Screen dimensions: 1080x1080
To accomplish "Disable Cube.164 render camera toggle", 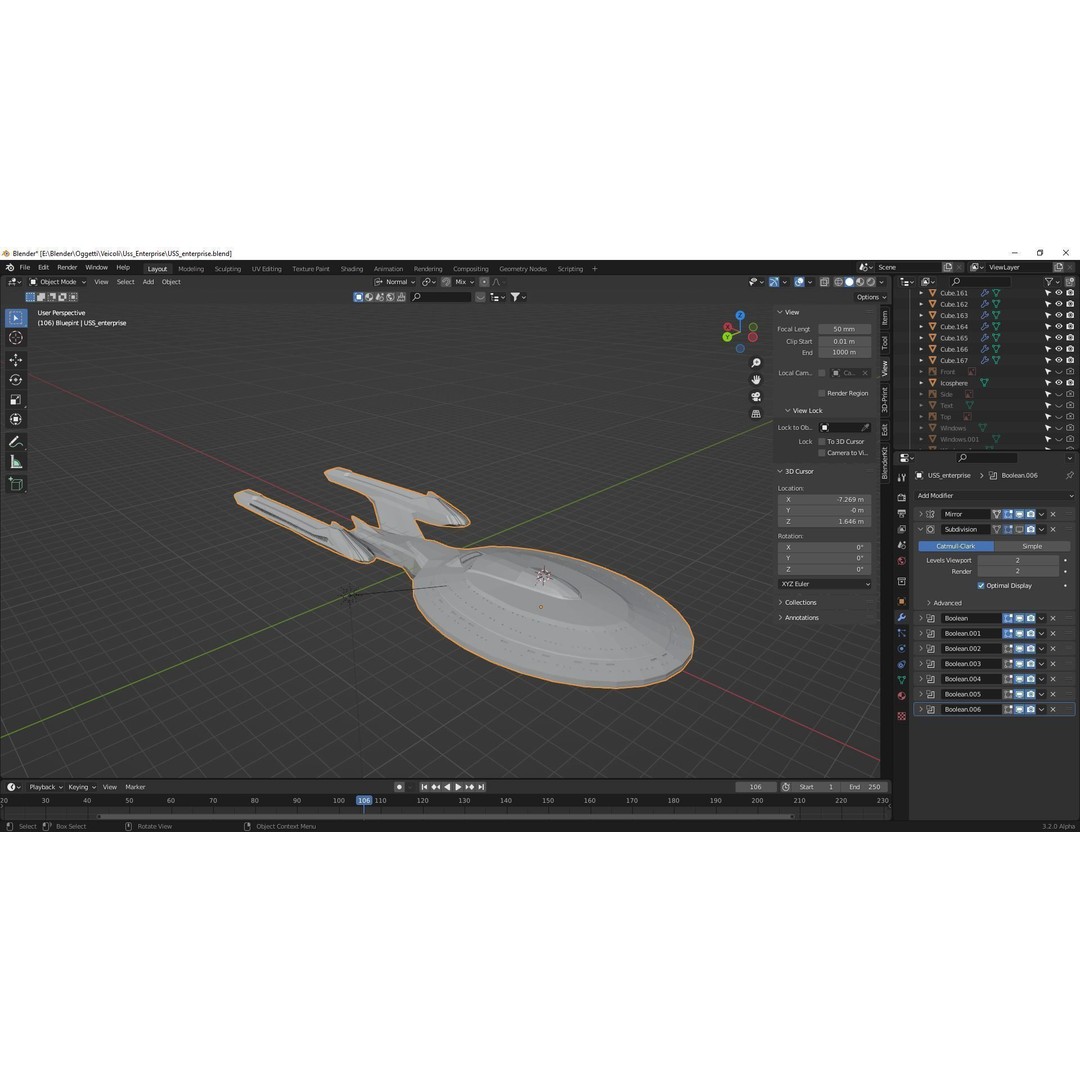I will [1070, 326].
